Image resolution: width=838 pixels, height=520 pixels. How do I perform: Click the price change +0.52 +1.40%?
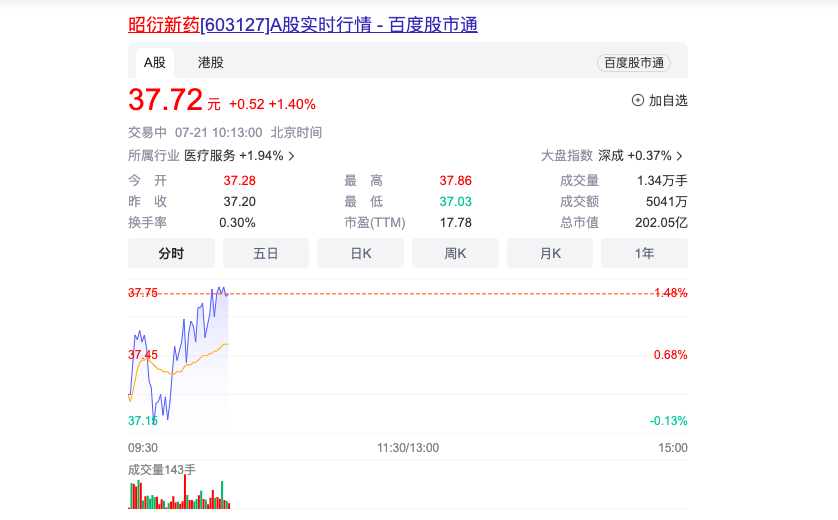(x=272, y=104)
